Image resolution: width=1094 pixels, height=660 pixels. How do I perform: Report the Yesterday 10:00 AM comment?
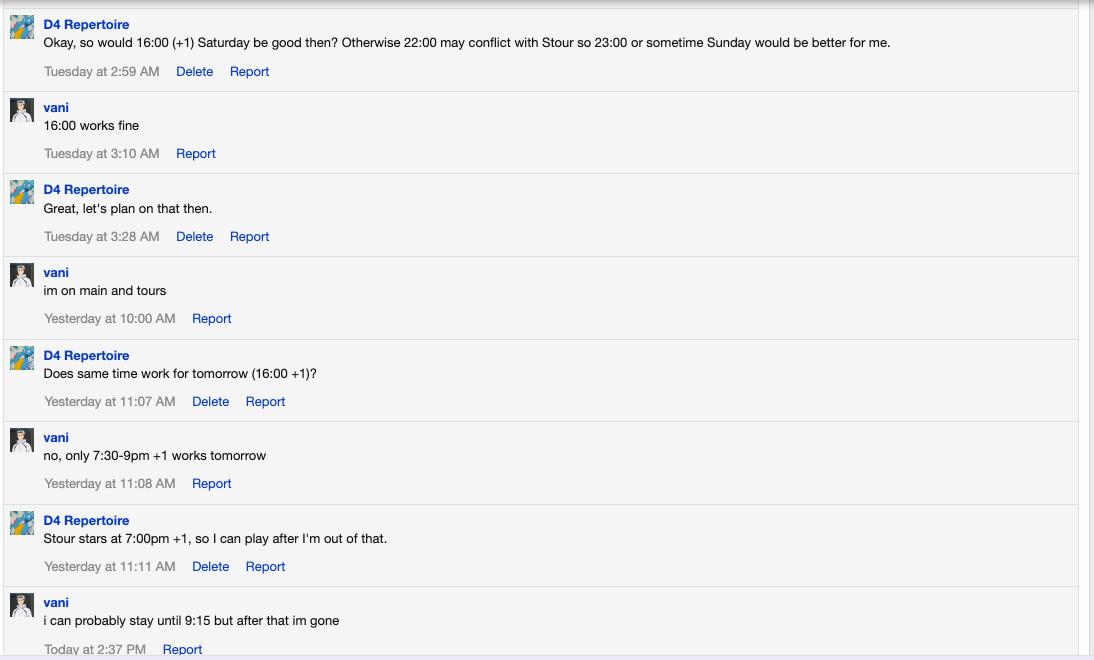point(212,319)
